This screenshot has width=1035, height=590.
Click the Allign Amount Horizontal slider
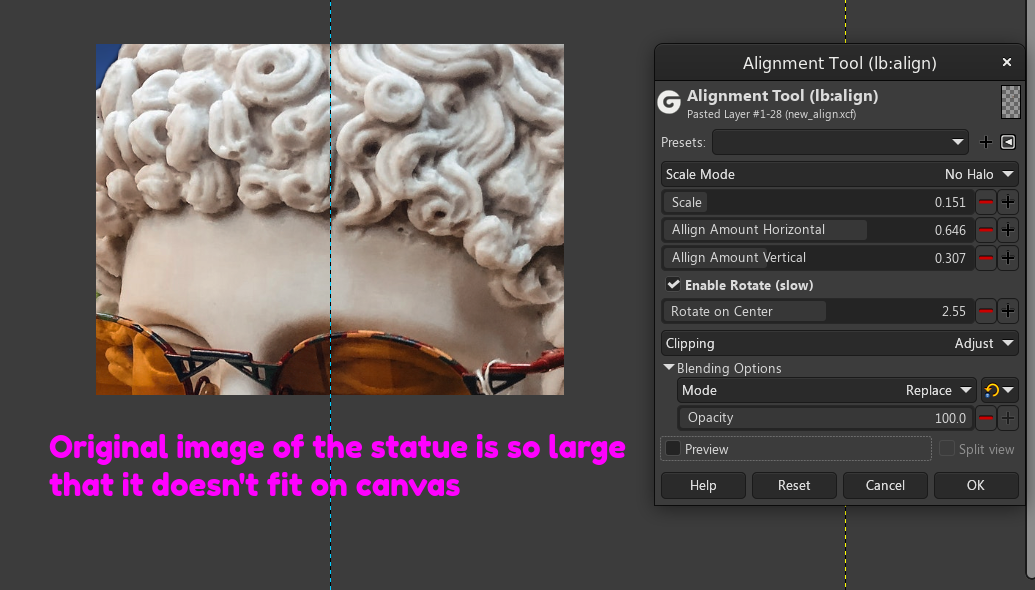pos(818,230)
